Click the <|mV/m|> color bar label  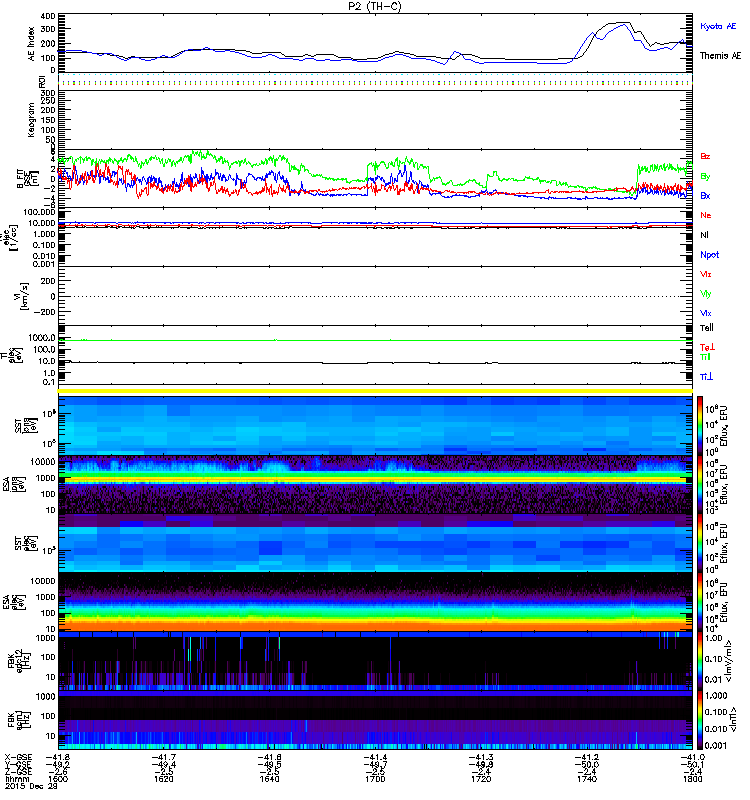click(728, 661)
